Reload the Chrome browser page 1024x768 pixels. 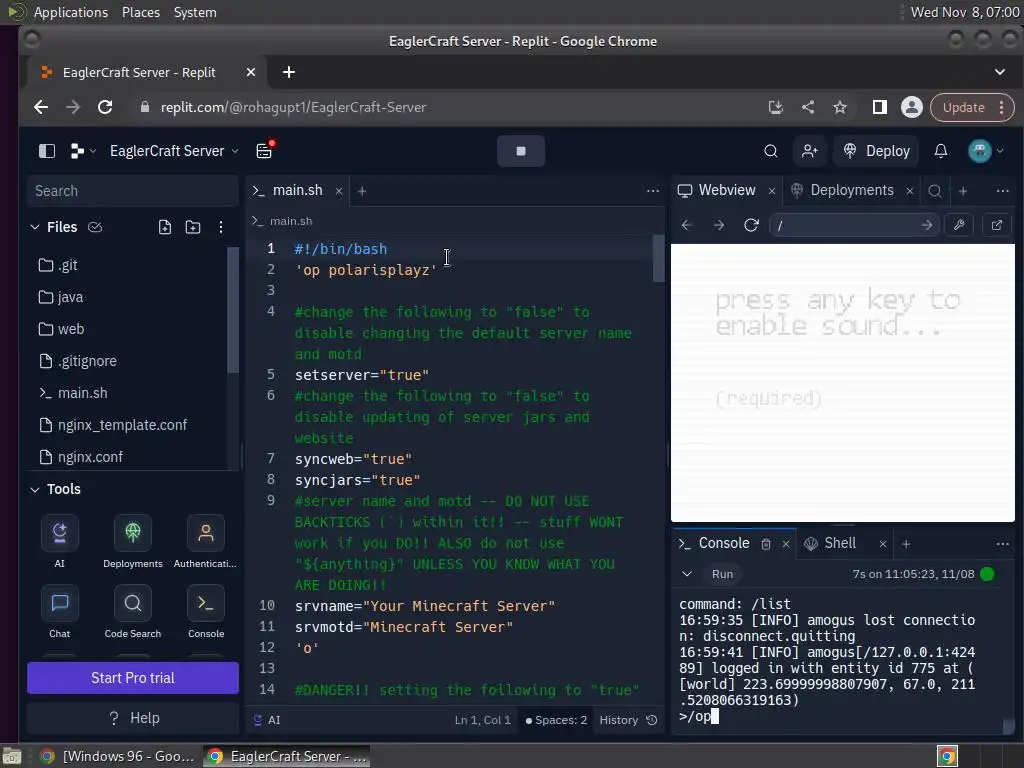coord(104,107)
